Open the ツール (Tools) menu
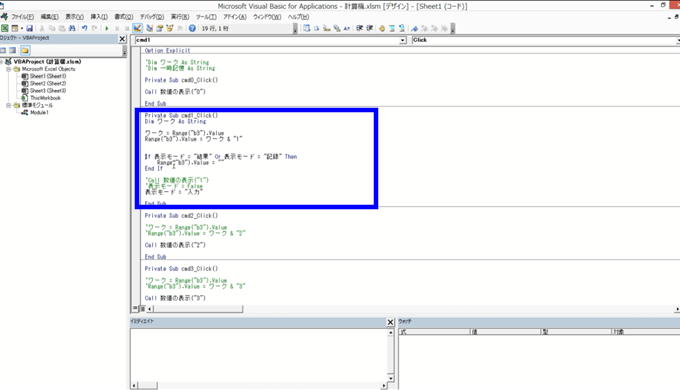The height and width of the screenshot is (390, 680). tap(206, 17)
